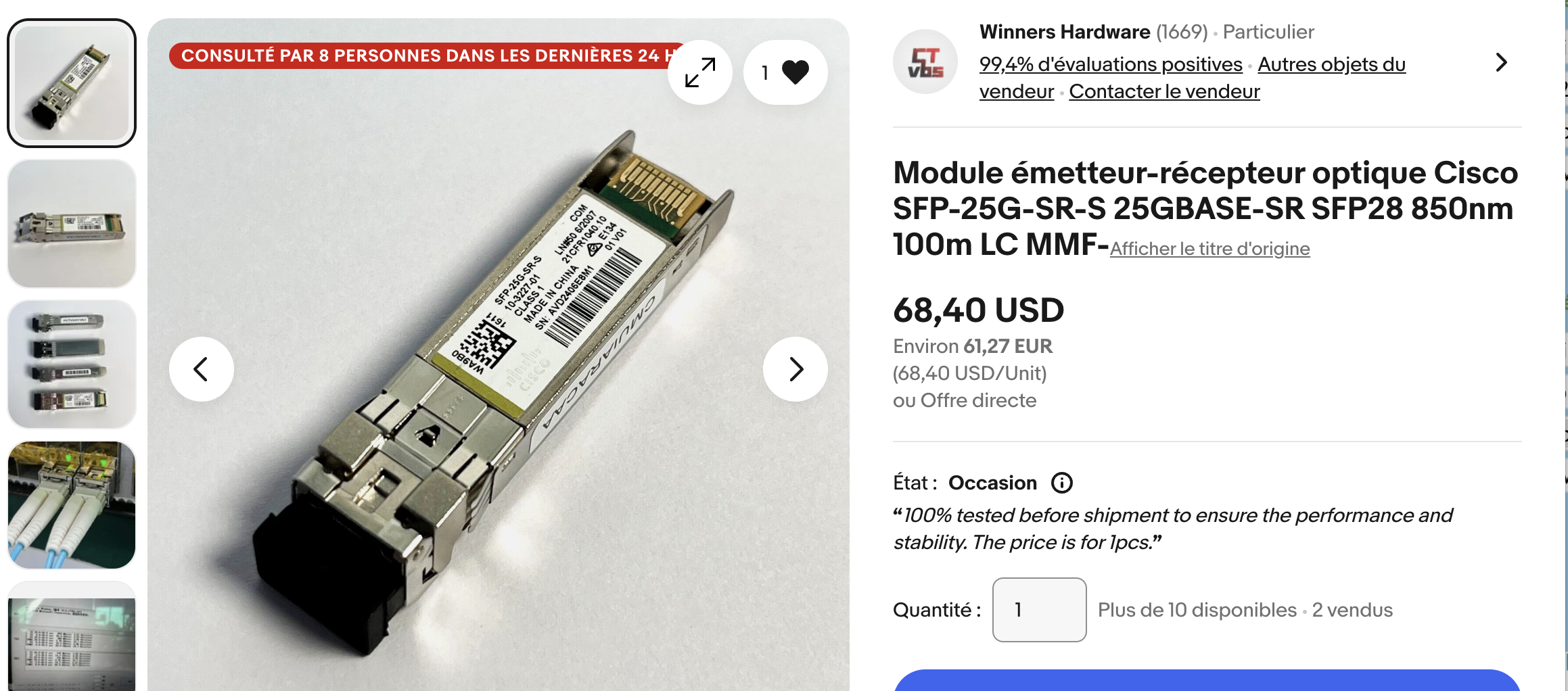Go to previous product image

(201, 369)
